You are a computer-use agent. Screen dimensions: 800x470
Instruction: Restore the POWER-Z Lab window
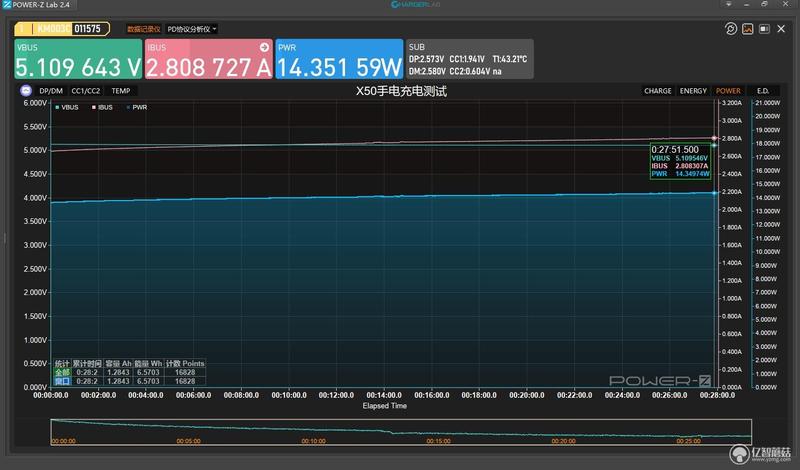click(764, 4)
